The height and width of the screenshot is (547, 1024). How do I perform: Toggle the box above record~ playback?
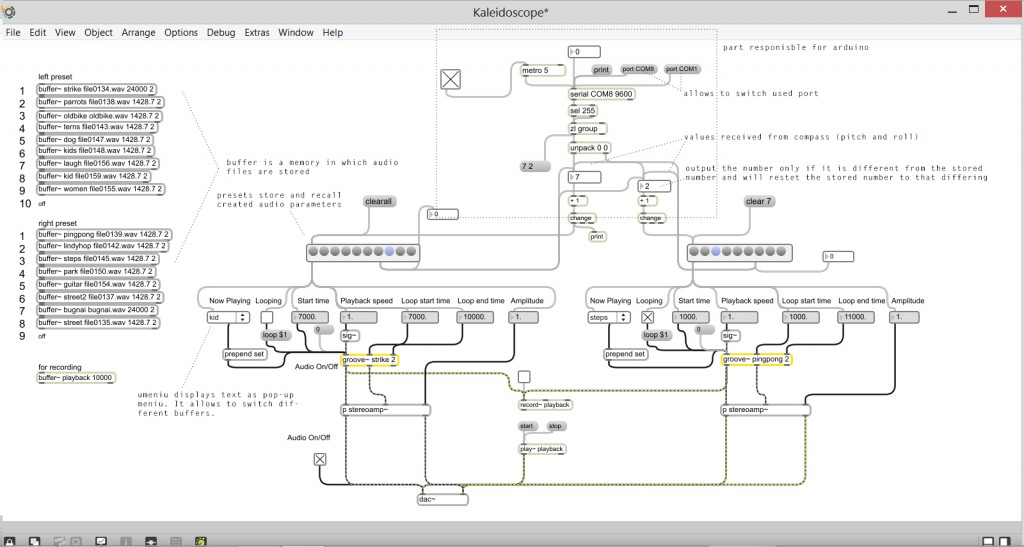pyautogui.click(x=524, y=377)
